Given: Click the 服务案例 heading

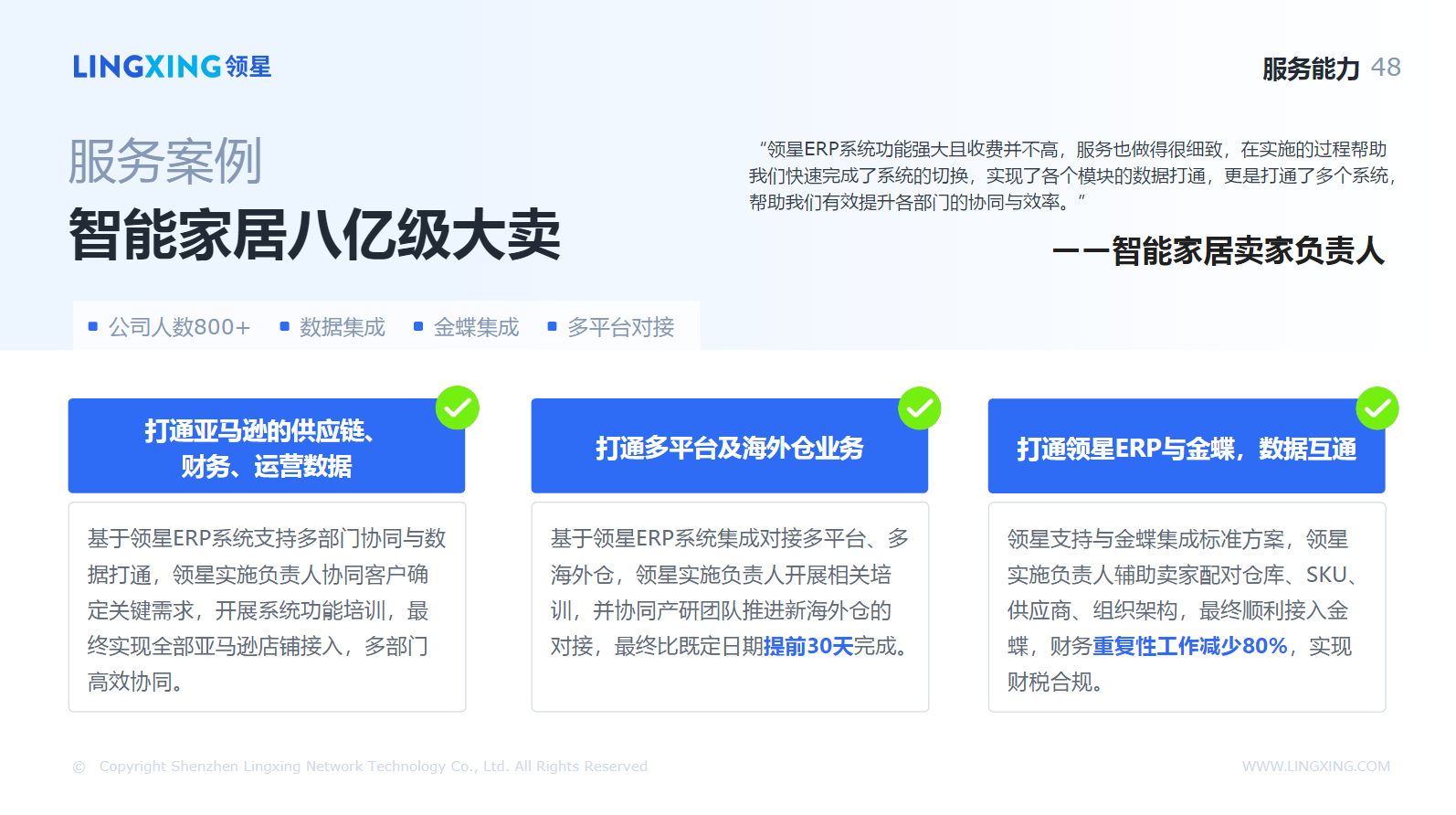Looking at the screenshot, I should click(165, 162).
